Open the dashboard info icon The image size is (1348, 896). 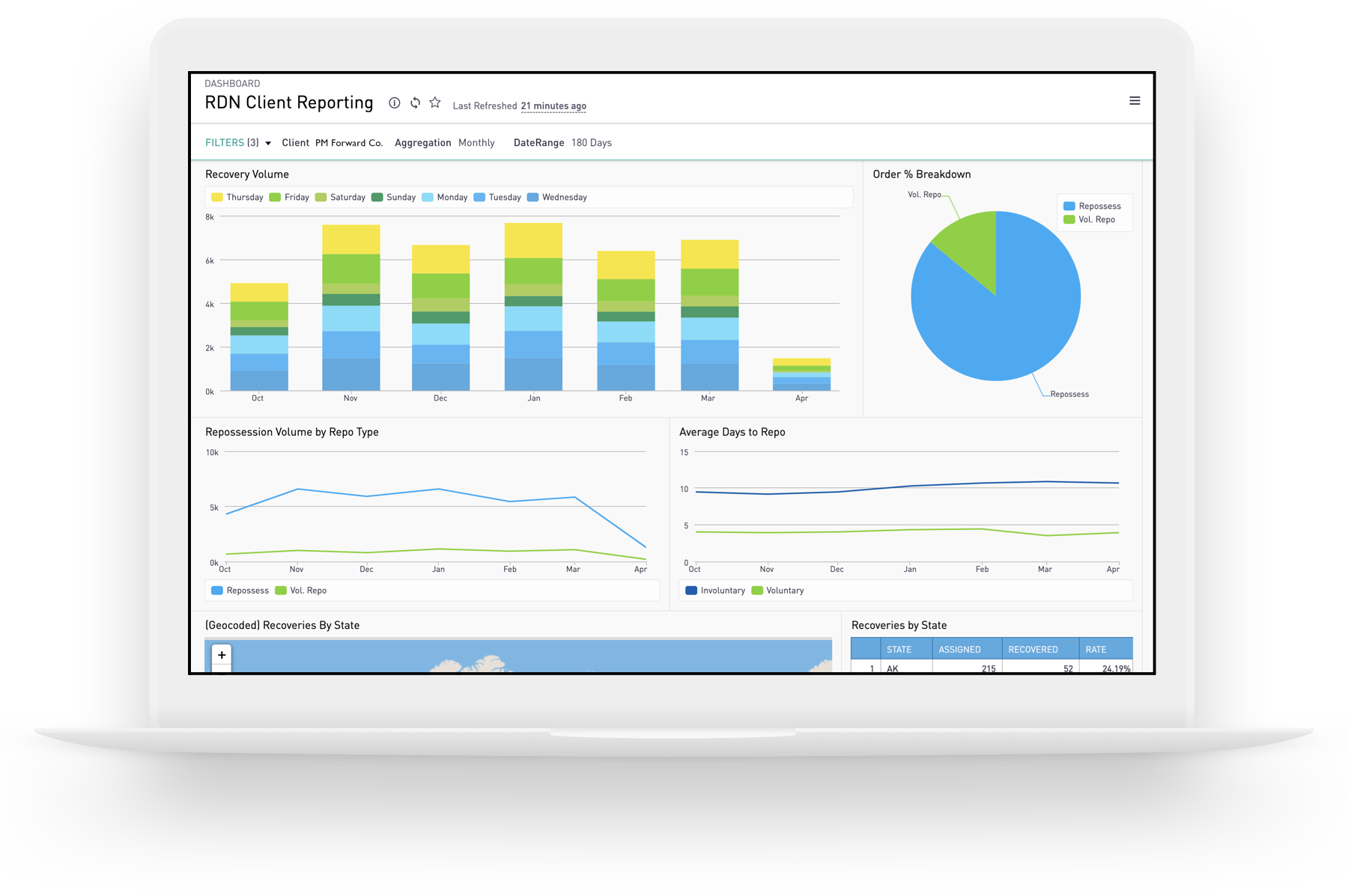395,103
